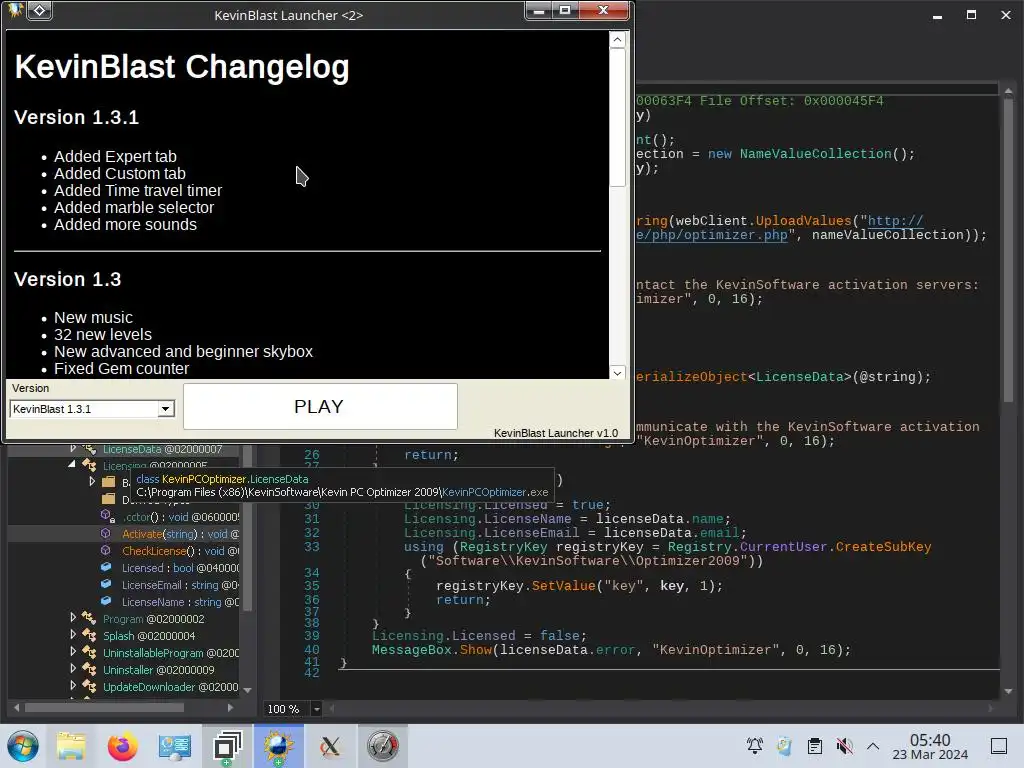Click the Program class icon
The width and height of the screenshot is (1024, 768).
[x=89, y=618]
